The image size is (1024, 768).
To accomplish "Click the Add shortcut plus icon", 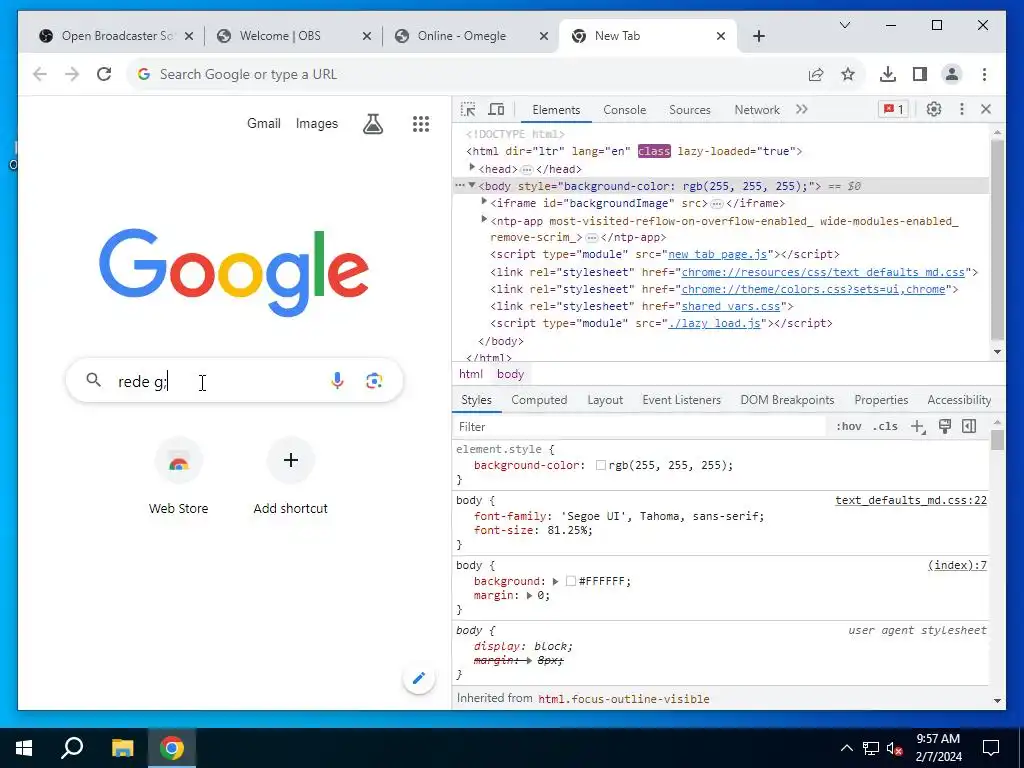I will coord(291,460).
